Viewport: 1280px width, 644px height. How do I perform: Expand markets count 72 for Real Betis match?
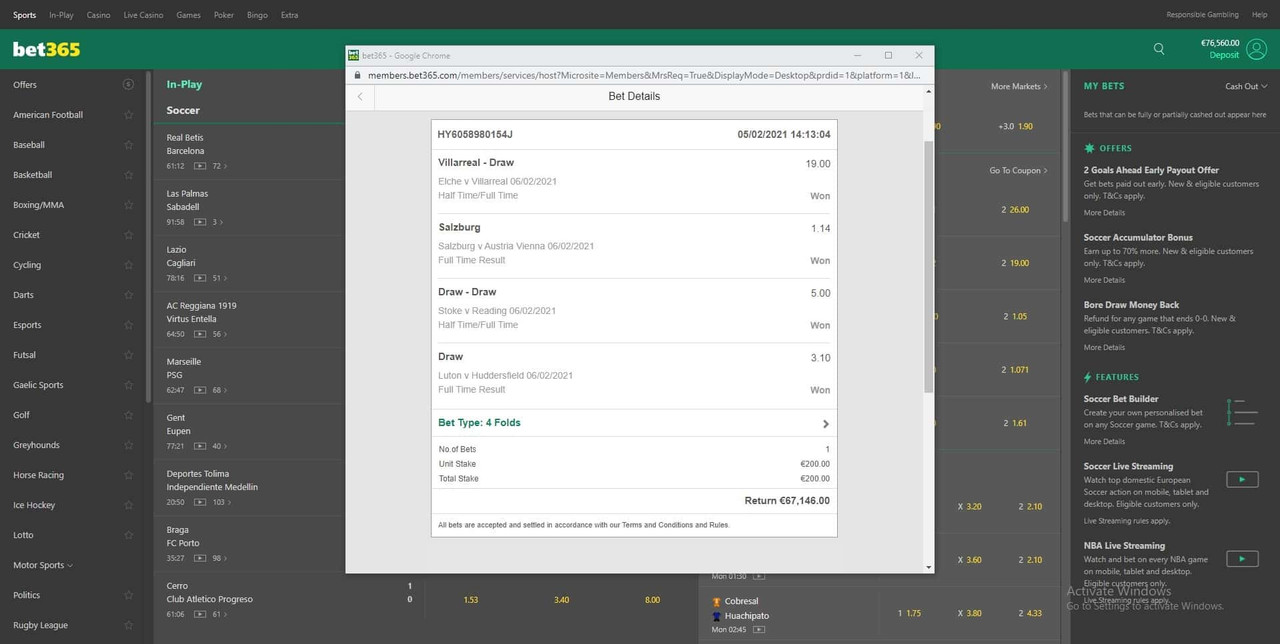click(x=219, y=166)
